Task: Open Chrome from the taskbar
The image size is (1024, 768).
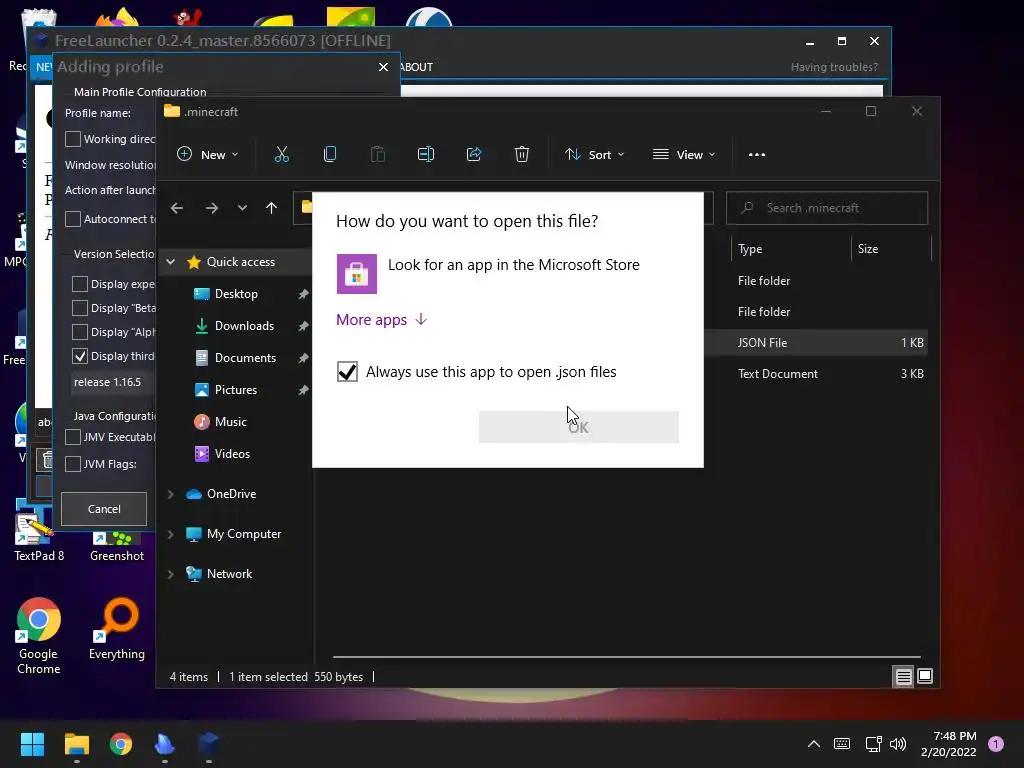Action: (121, 744)
